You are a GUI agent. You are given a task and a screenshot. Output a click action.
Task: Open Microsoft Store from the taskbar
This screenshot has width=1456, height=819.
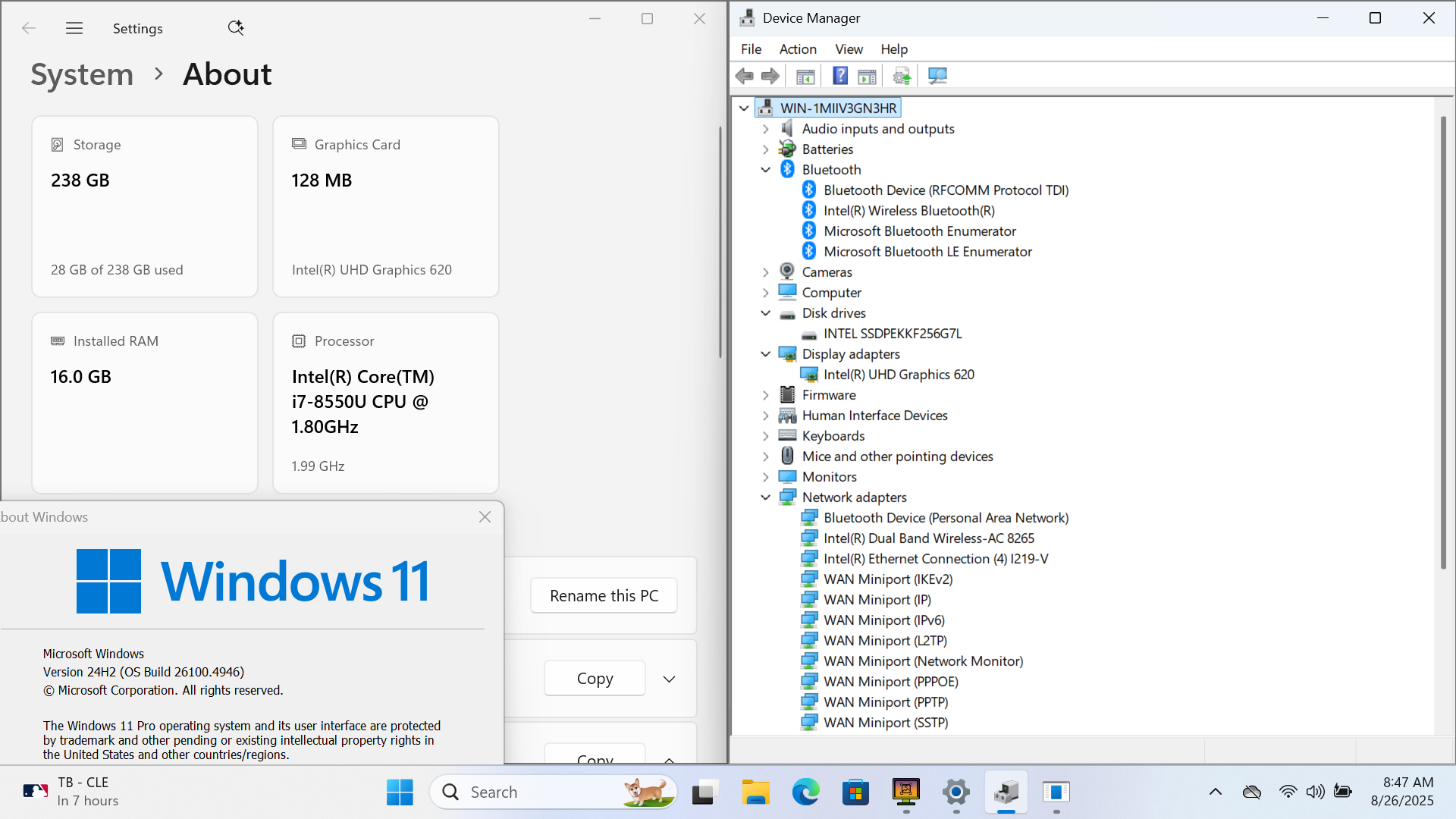click(x=855, y=792)
